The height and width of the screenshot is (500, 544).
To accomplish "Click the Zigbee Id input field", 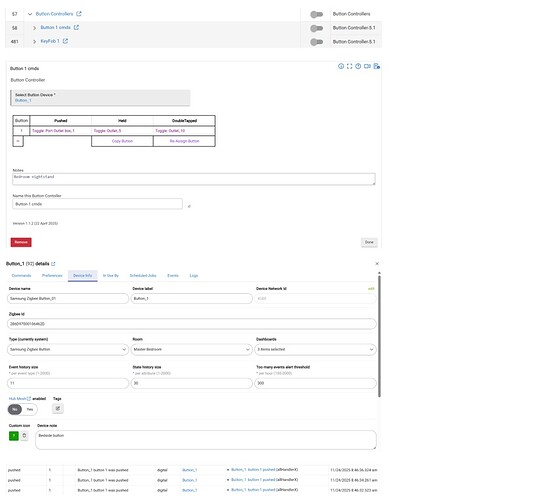I will tap(192, 324).
